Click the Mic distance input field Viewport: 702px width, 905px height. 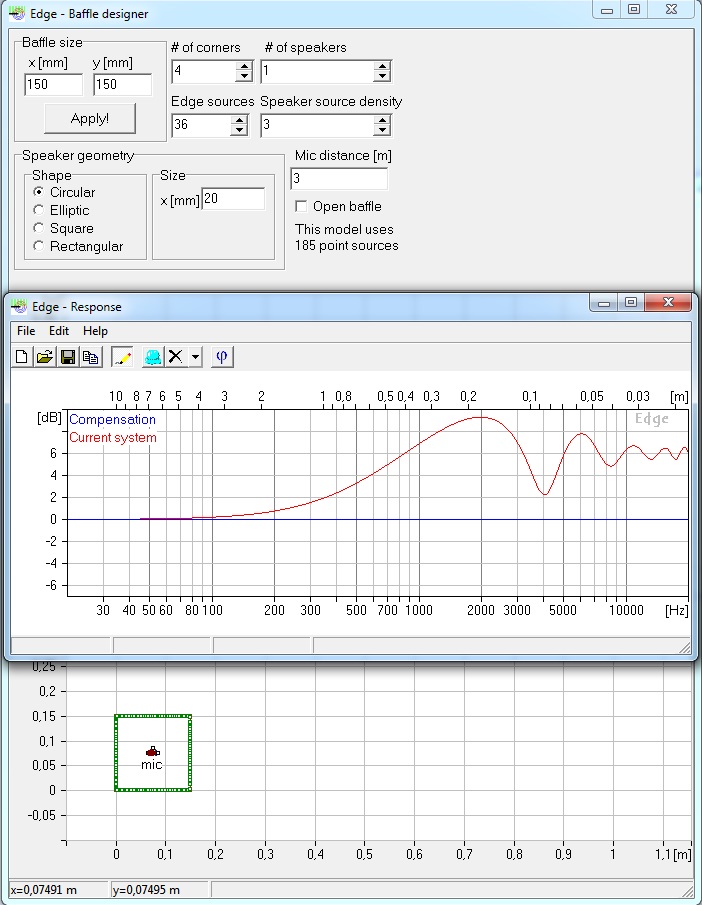pos(338,179)
